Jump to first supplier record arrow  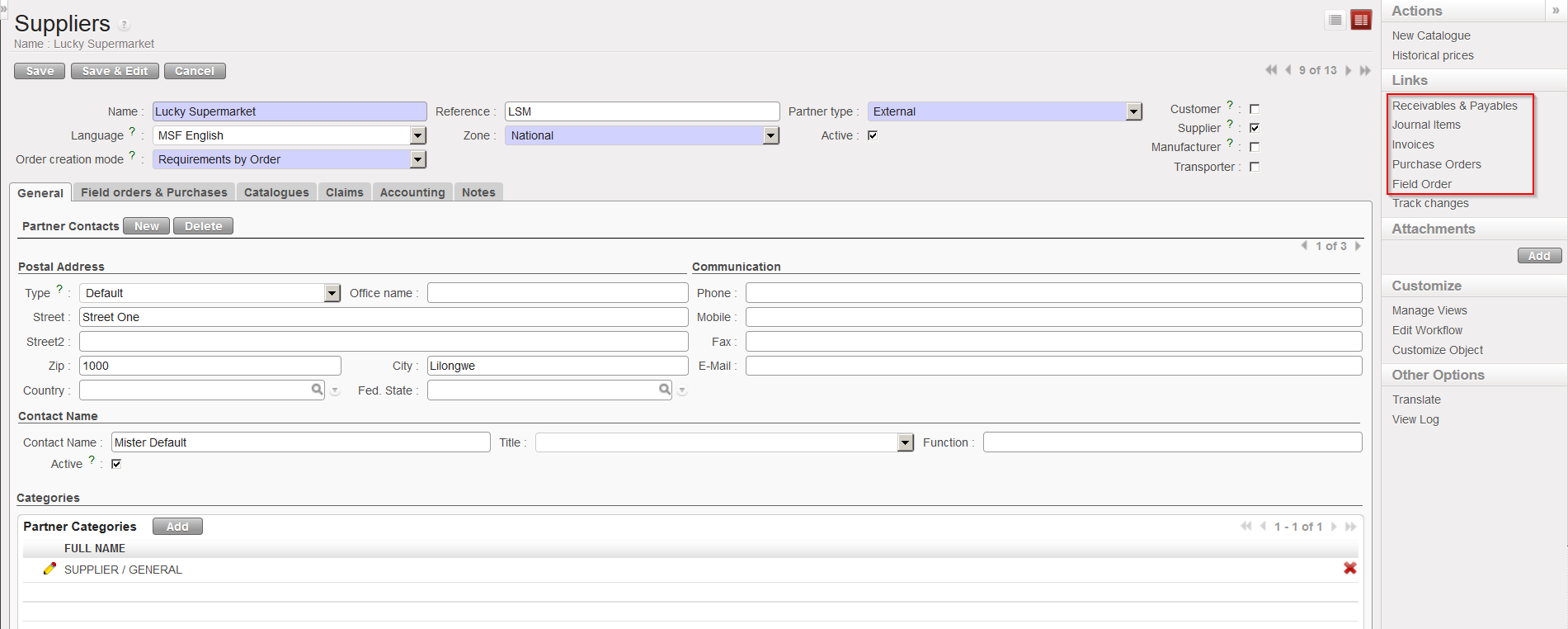1271,70
